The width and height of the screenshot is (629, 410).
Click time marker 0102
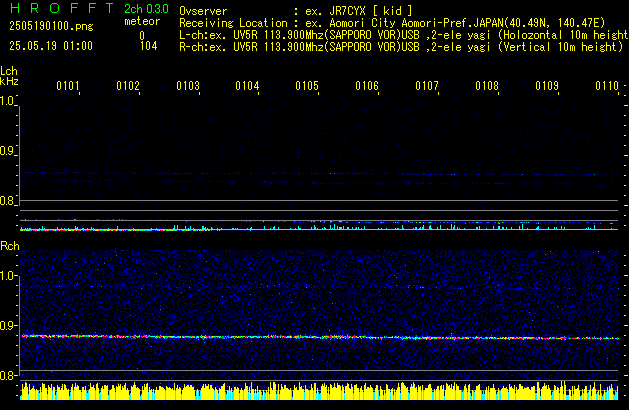pos(128,86)
